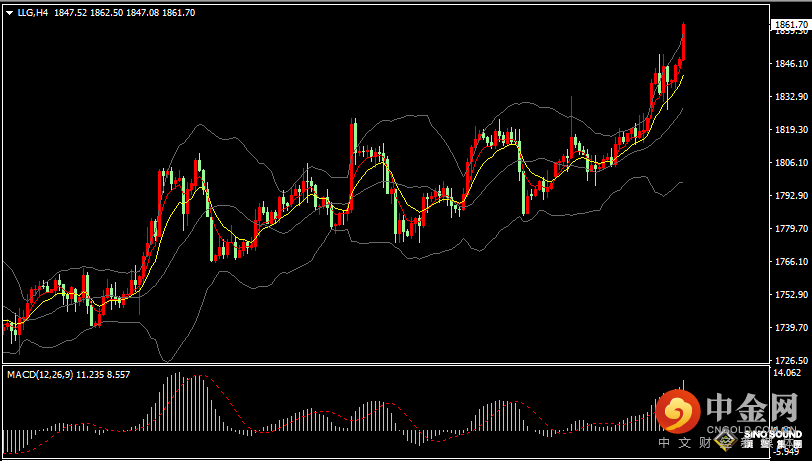Click the high price 1862.50 in header

point(105,13)
